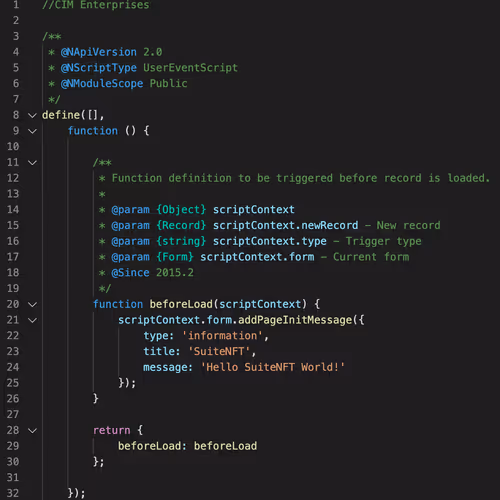Collapse the return block chevron on line 28
The image size is (500, 500).
click(x=32, y=430)
